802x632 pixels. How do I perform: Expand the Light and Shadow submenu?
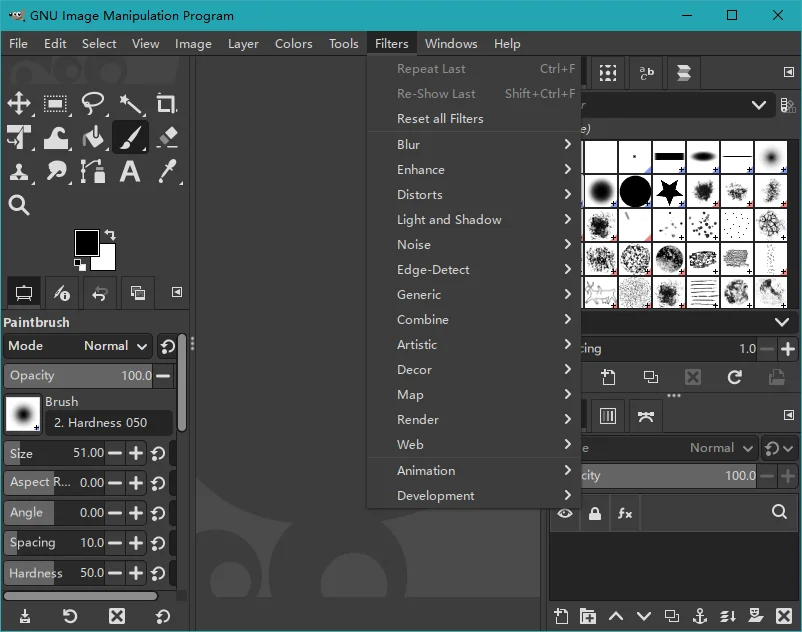click(474, 220)
